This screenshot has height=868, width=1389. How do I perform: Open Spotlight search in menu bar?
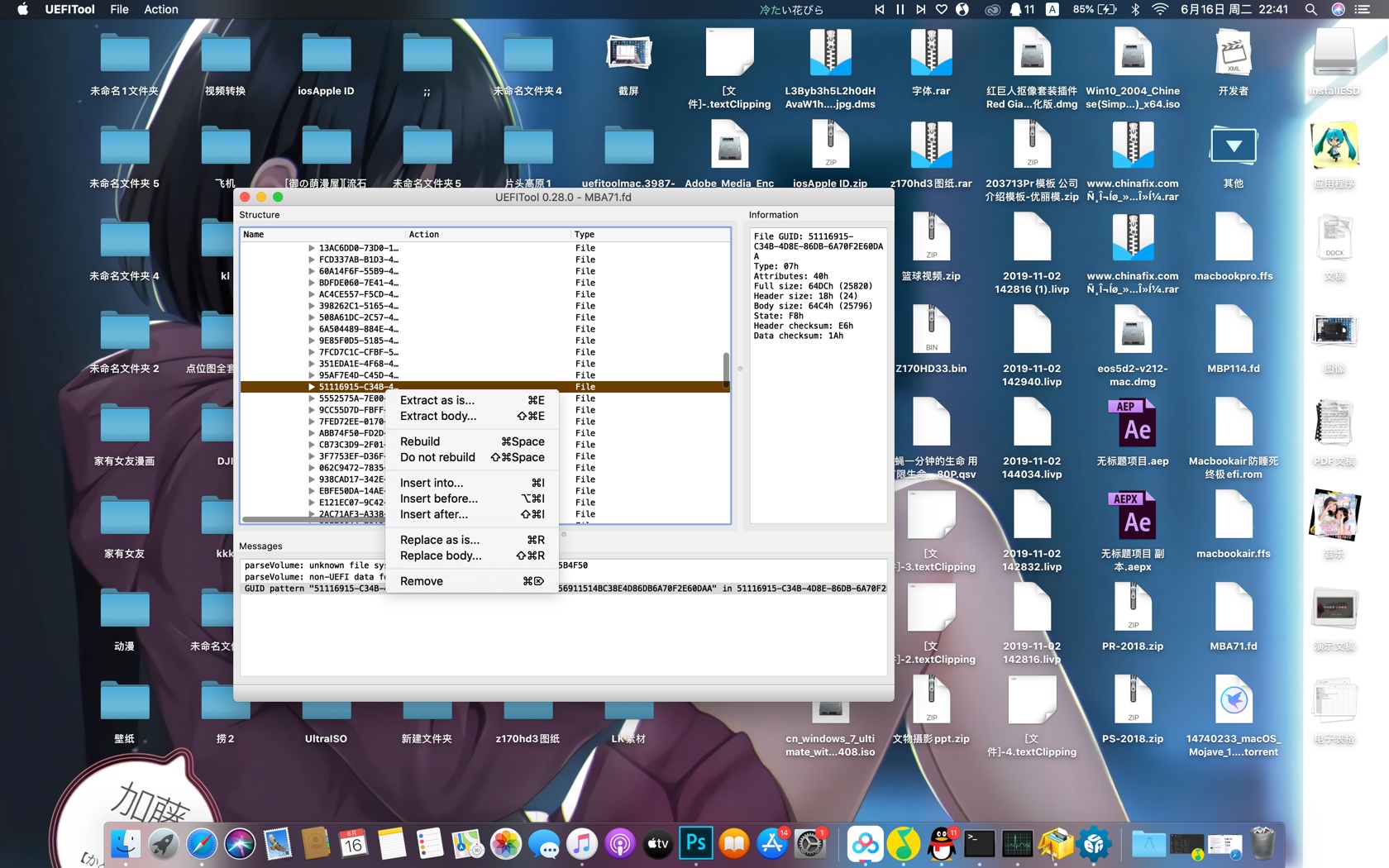tap(1310, 9)
